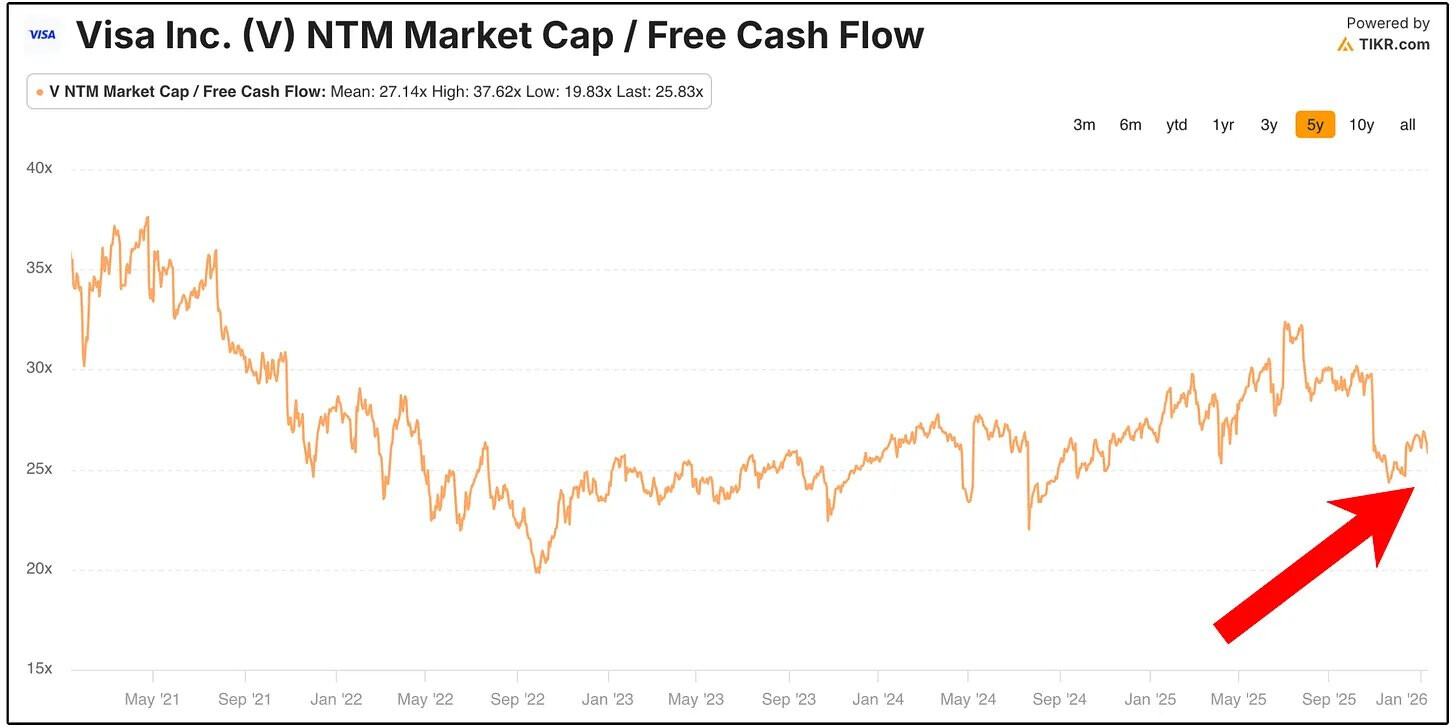Click the orange series dot in legend

click(x=40, y=93)
